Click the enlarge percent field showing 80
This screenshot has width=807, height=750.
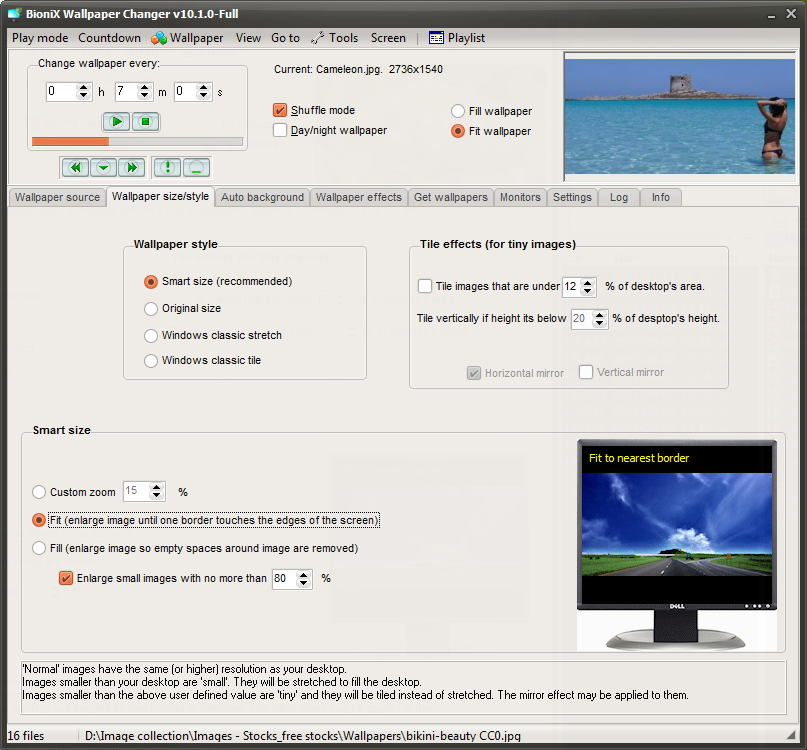click(x=285, y=579)
